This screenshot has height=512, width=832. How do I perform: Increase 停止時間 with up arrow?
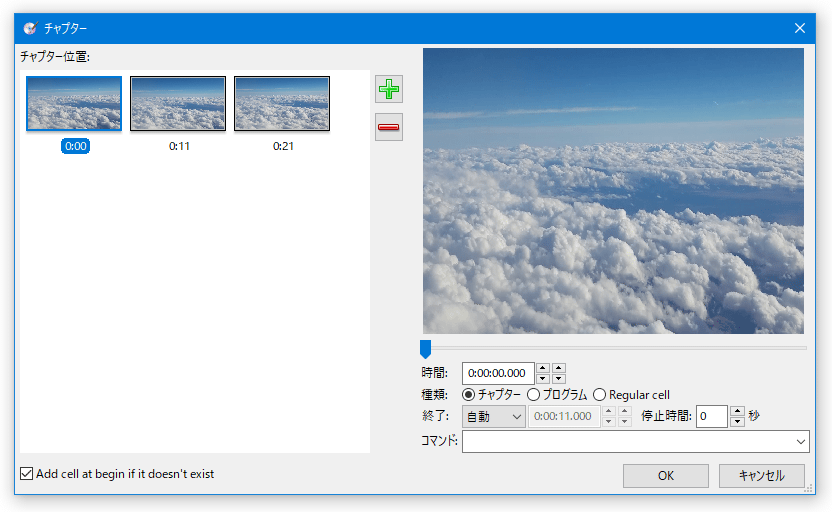[738, 411]
